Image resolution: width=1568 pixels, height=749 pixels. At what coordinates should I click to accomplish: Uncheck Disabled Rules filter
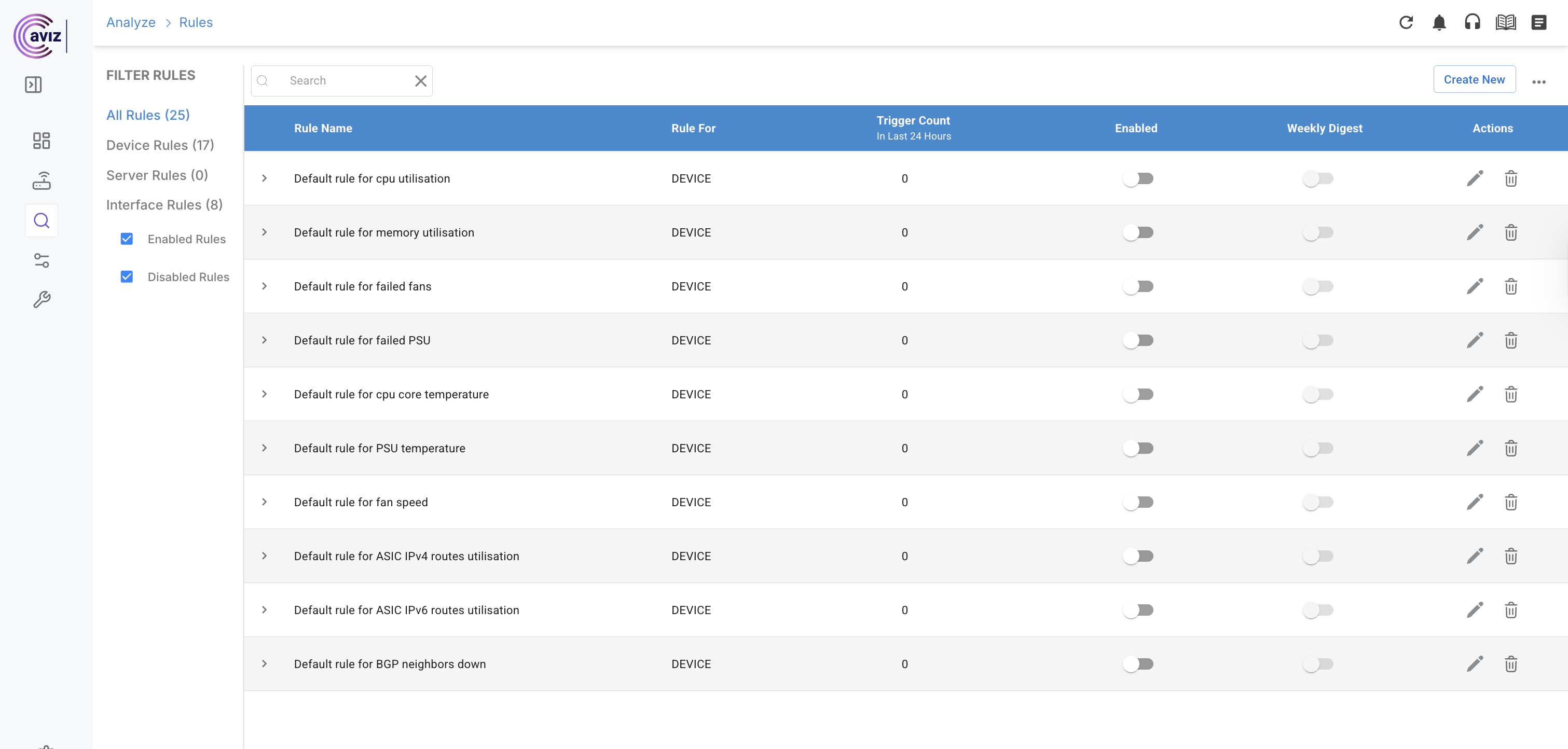[127, 277]
